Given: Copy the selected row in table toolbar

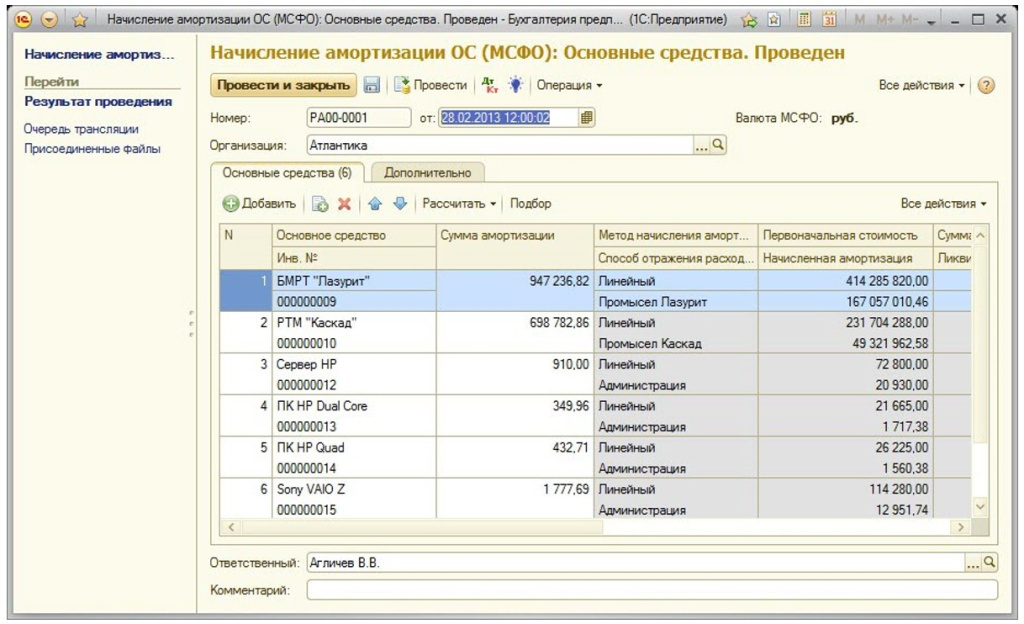Looking at the screenshot, I should tap(320, 204).
